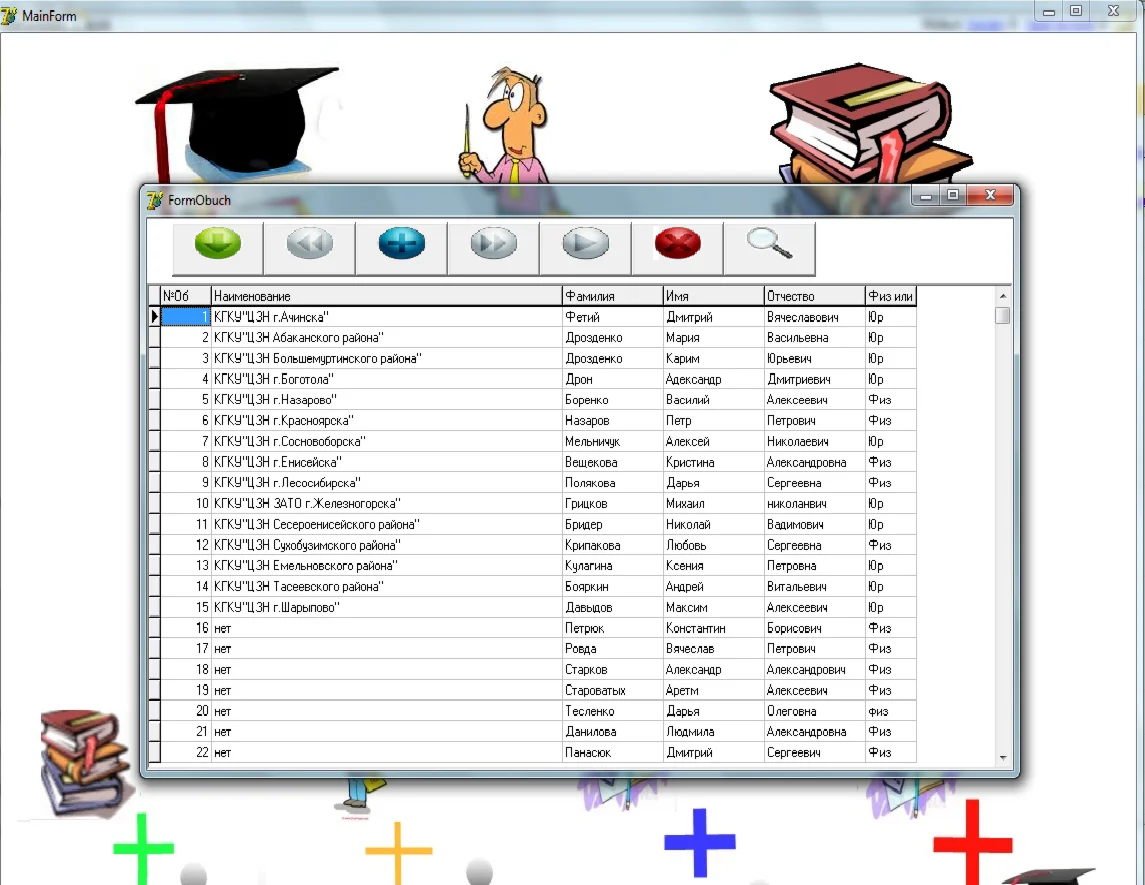Click the grid scrollbar up arrow
1145x885 pixels.
[x=1003, y=296]
